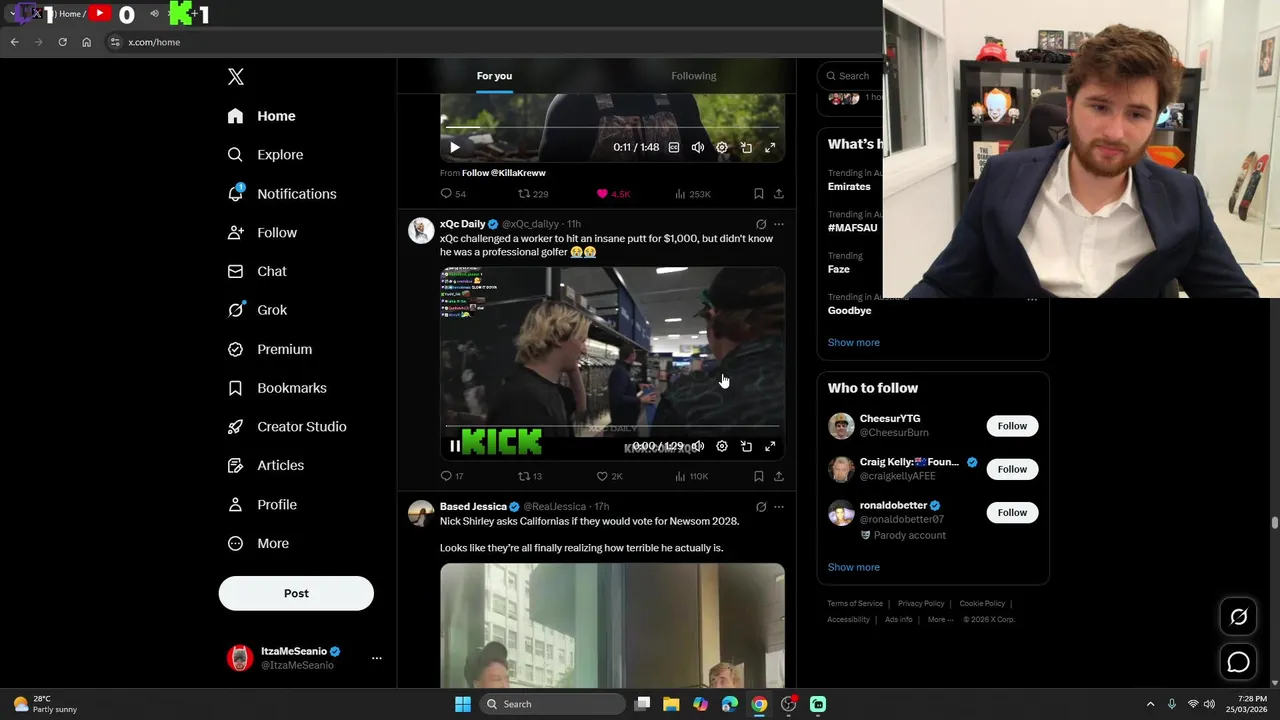Screen dimensions: 1280x720
Task: Click the Post button
Action: point(296,593)
